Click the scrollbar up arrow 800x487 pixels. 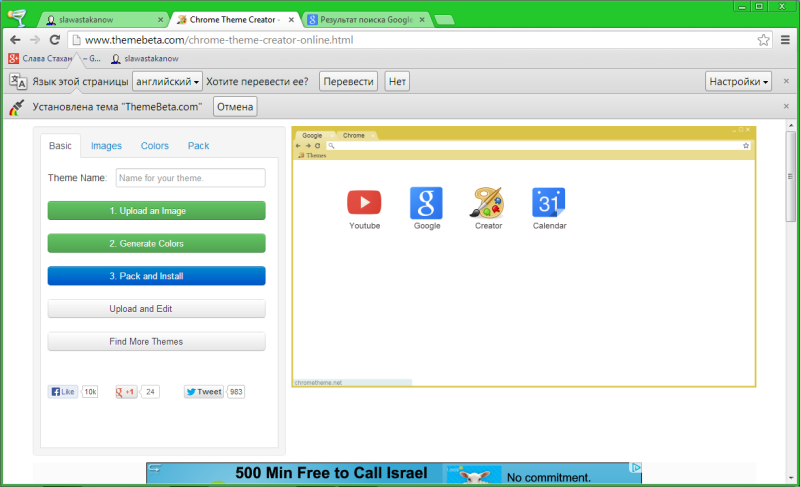pyautogui.click(x=791, y=125)
